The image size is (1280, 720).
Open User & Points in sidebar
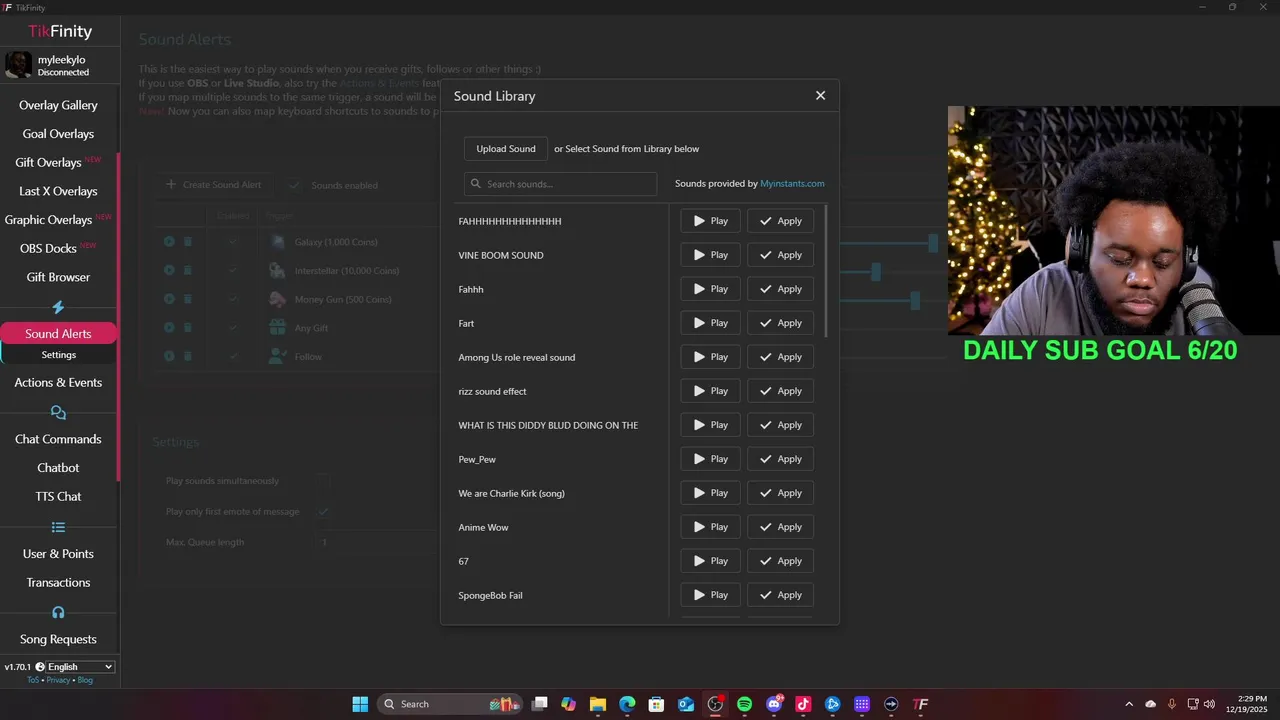58,554
